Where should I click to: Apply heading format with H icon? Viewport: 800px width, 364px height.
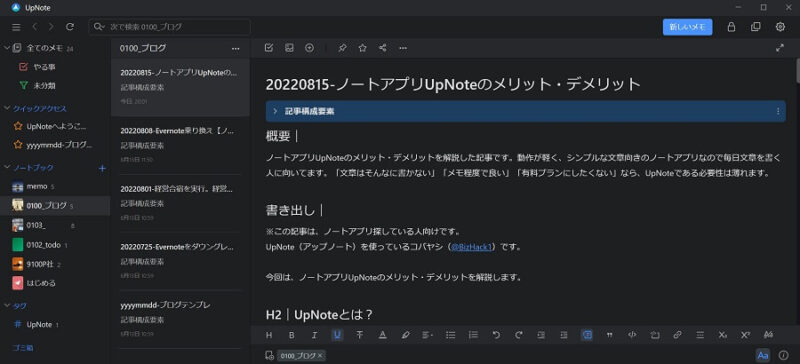pyautogui.click(x=269, y=335)
